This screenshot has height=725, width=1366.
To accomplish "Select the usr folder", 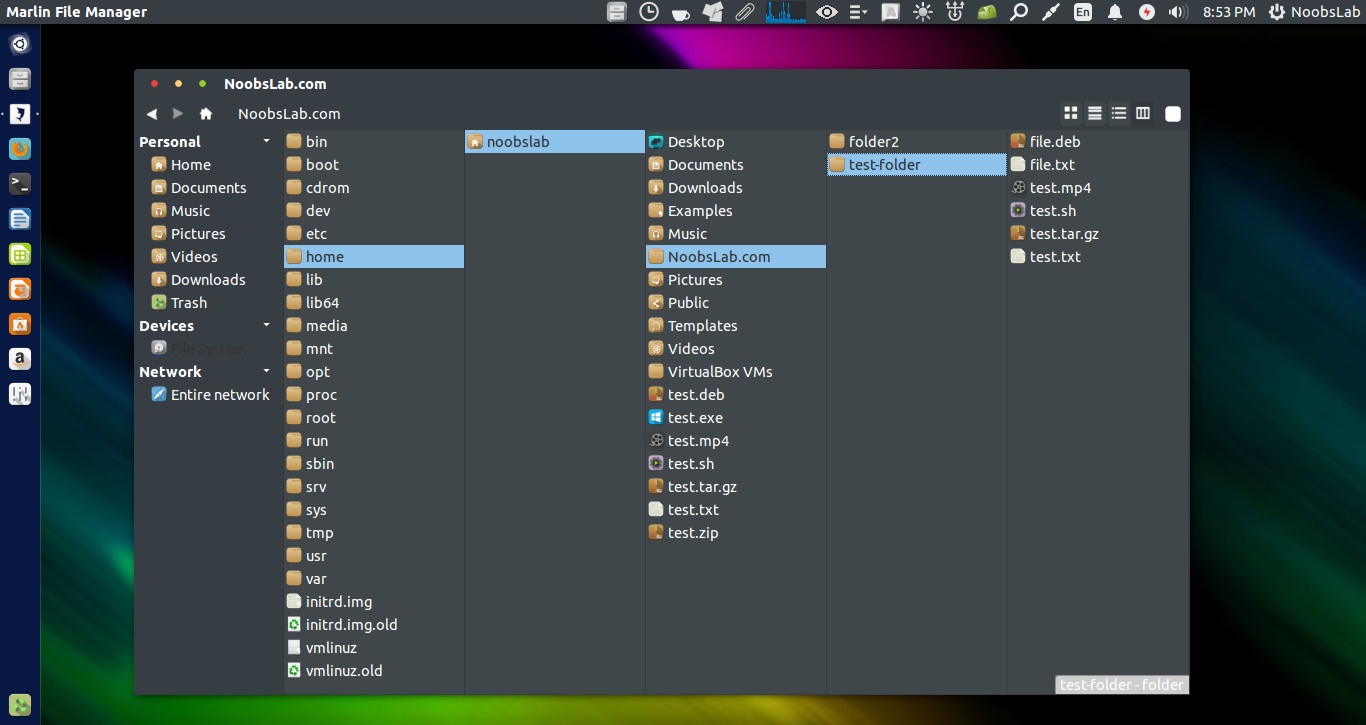I will 374,556.
